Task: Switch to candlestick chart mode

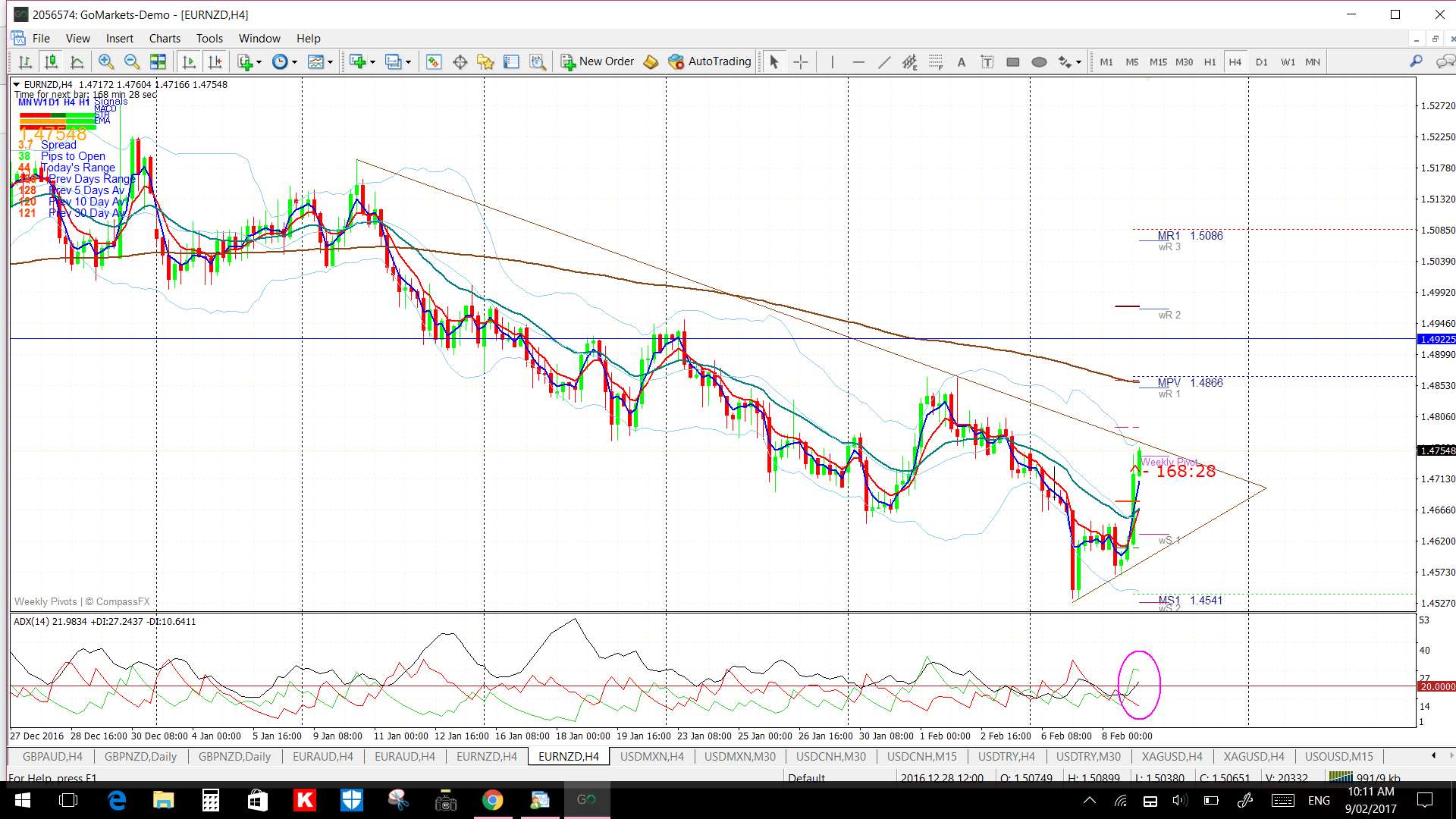Action: [51, 62]
